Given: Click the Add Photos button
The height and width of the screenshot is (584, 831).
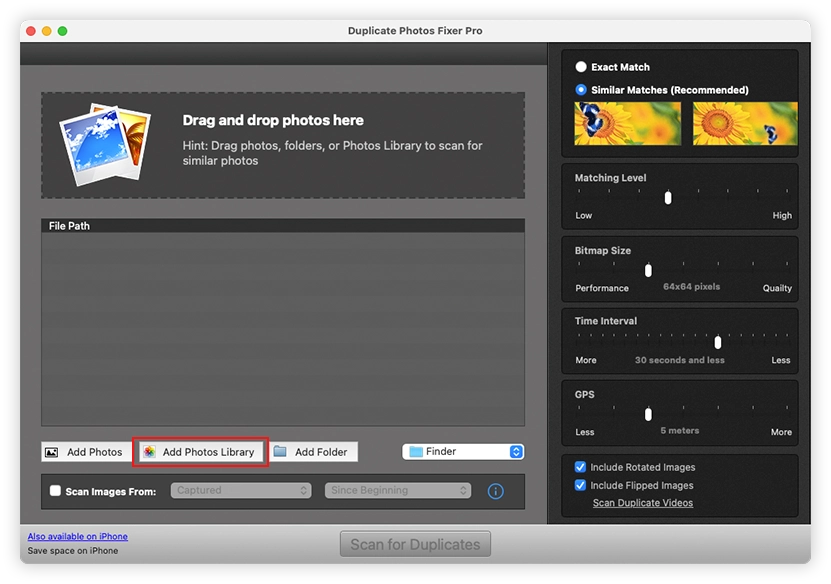Looking at the screenshot, I should [x=87, y=452].
